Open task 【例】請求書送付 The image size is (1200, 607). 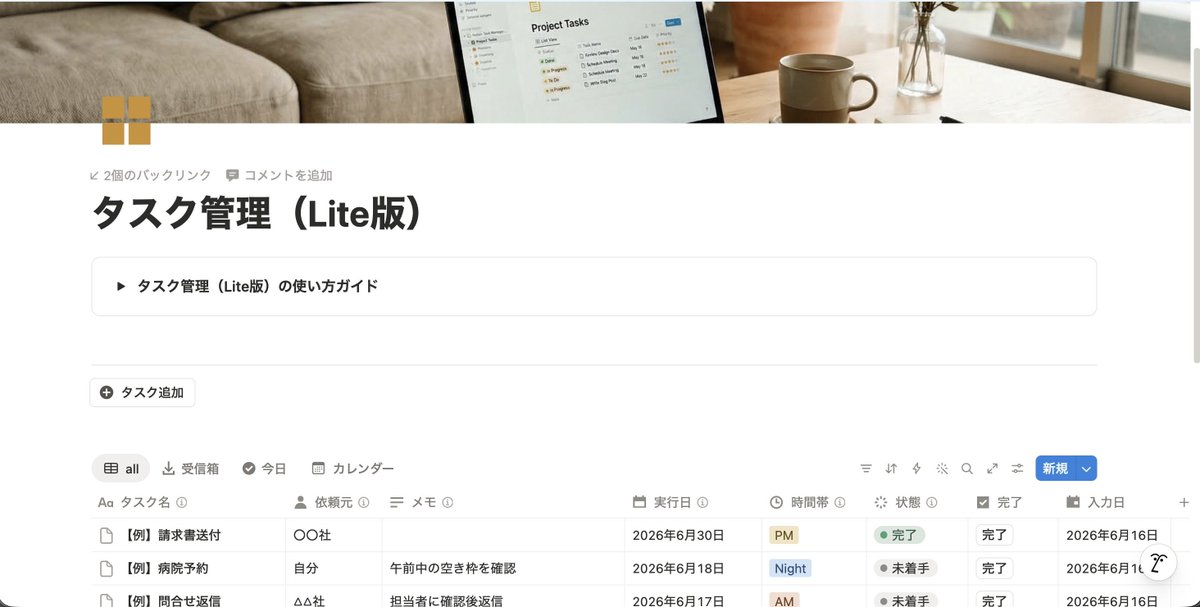[x=174, y=535]
